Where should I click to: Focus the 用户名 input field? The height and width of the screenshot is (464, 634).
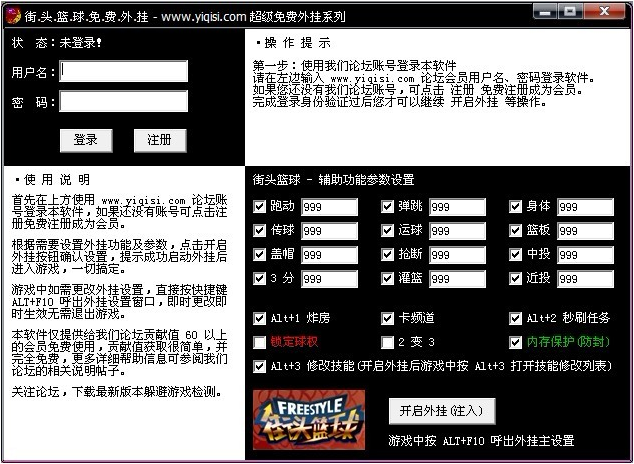pos(124,71)
